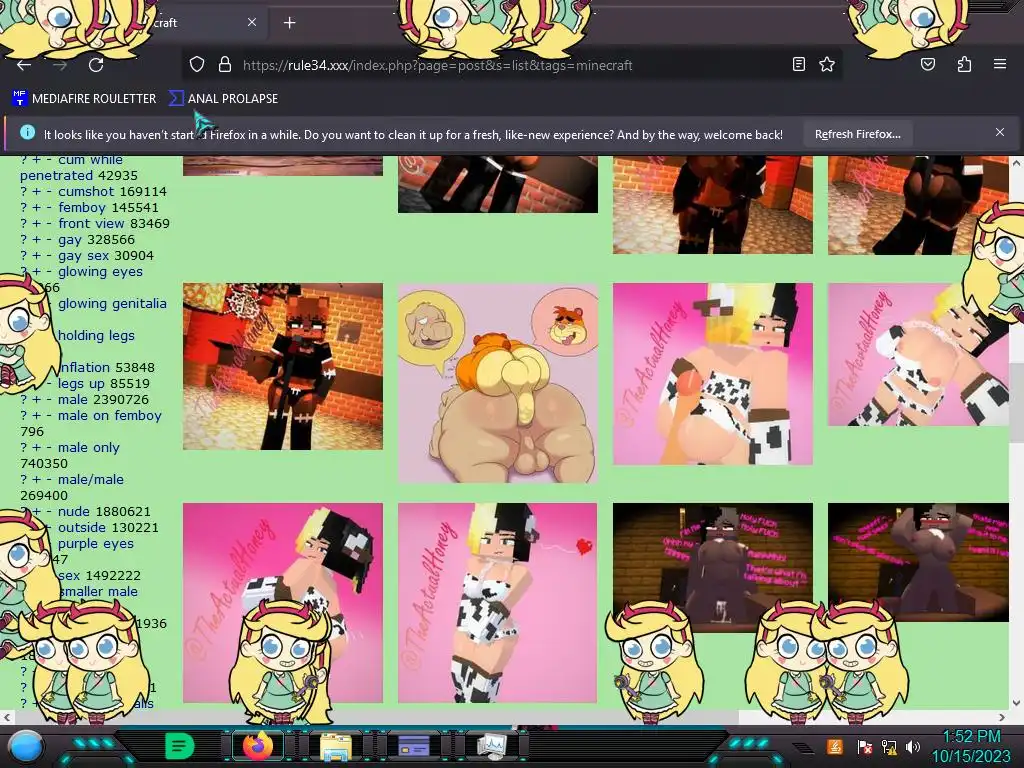Reload the current page
Viewport: 1024px width, 768px height.
click(x=96, y=65)
